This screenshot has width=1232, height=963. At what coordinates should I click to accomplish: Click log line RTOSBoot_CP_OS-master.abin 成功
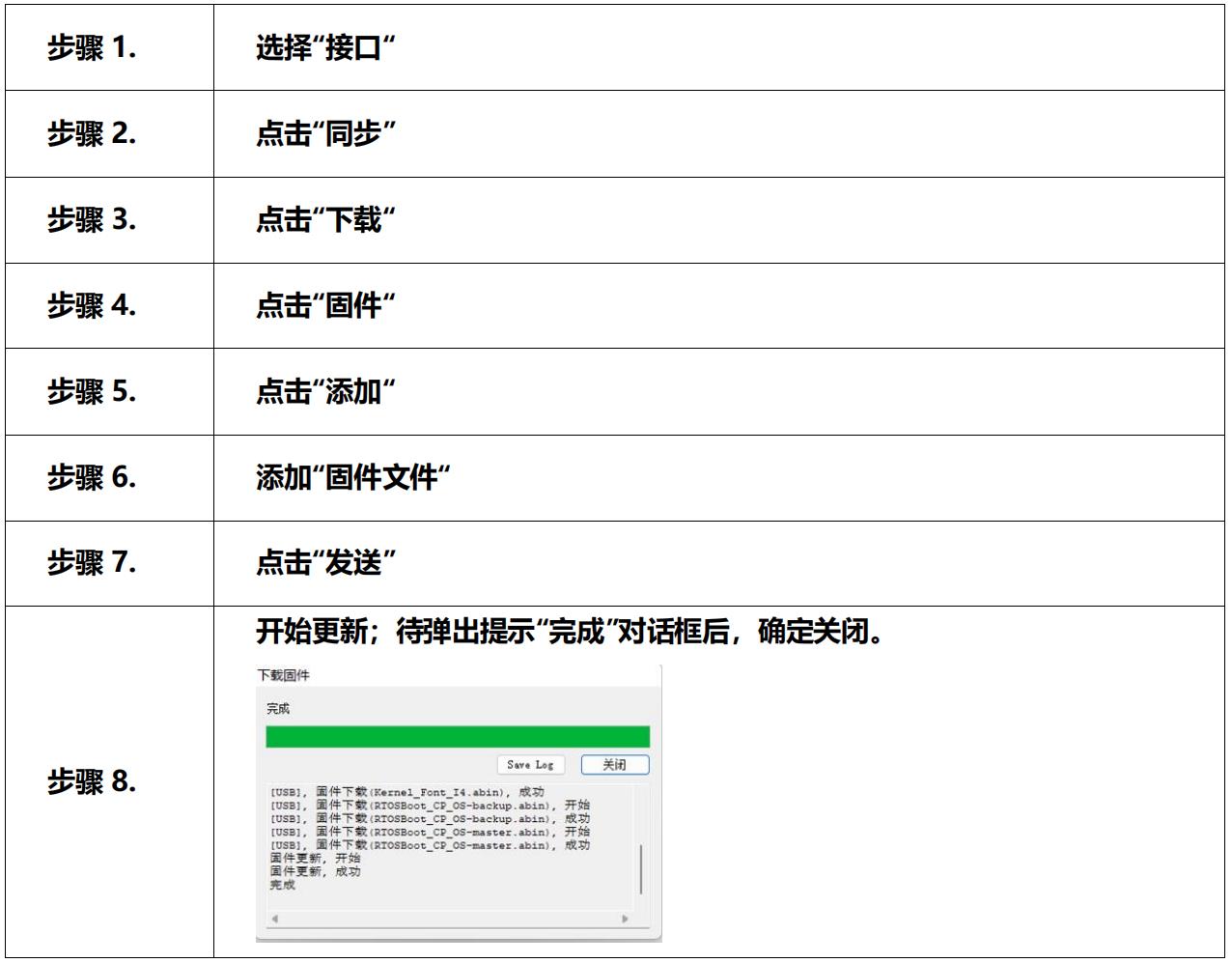430,845
